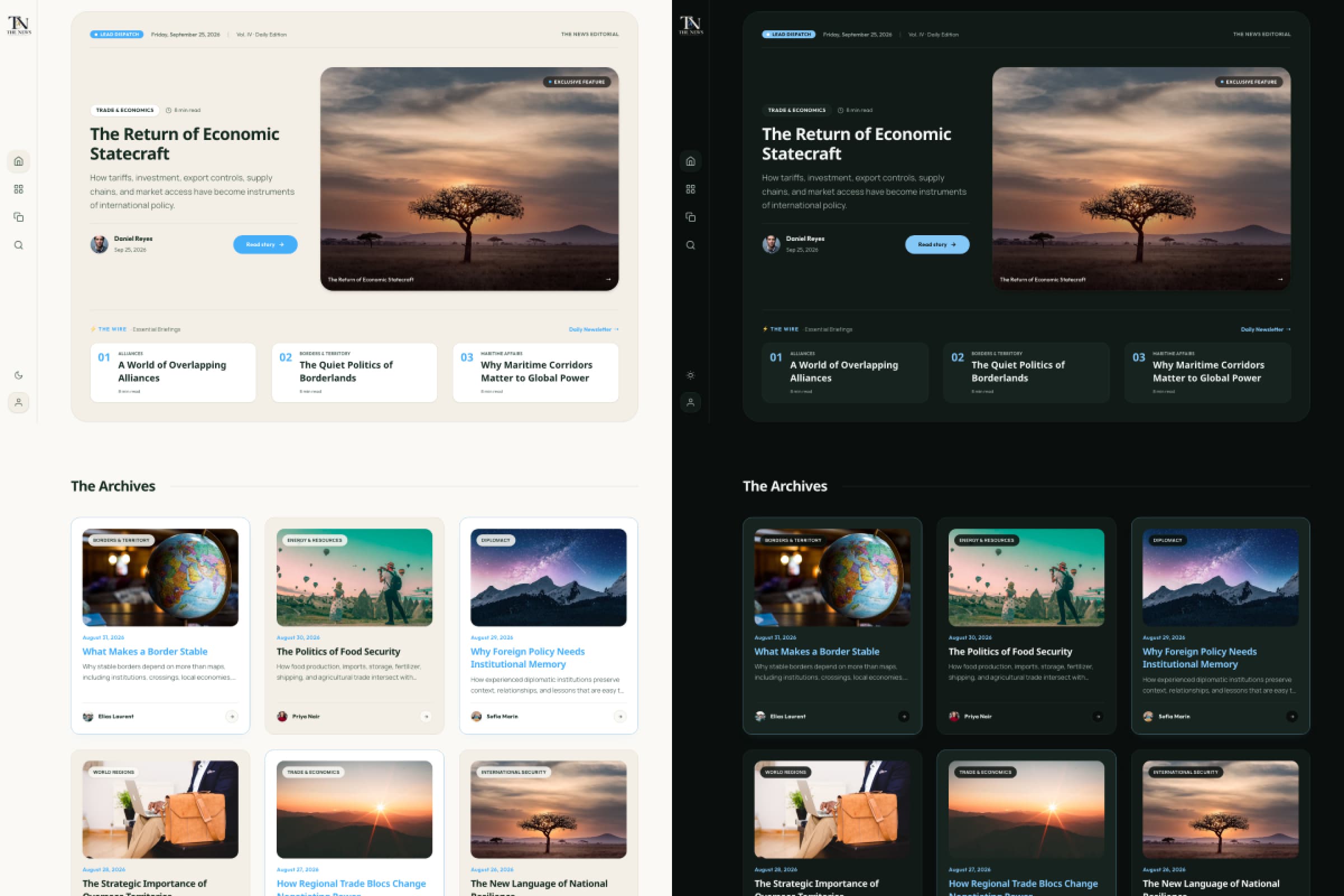Click TN logo in dark theme panel
1344x896 pixels.
pyautogui.click(x=691, y=25)
